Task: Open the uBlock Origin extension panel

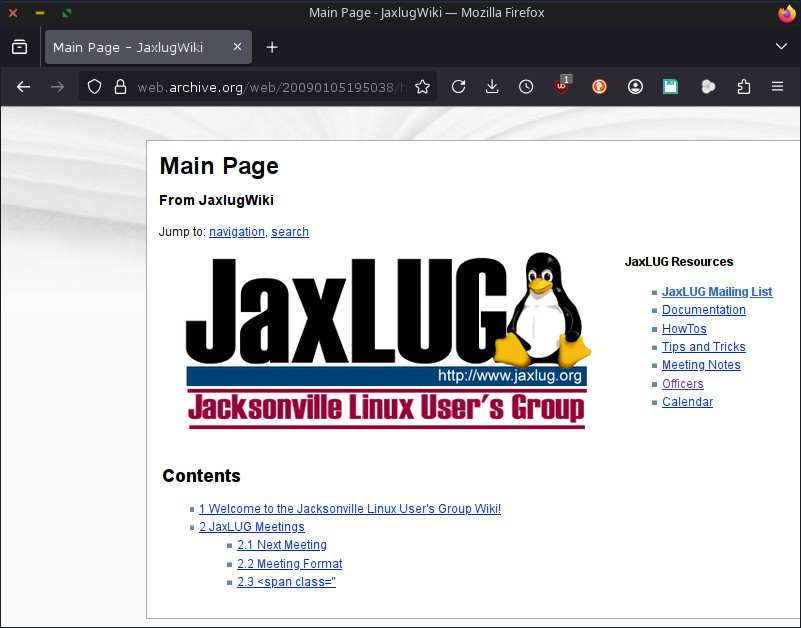Action: pos(562,87)
